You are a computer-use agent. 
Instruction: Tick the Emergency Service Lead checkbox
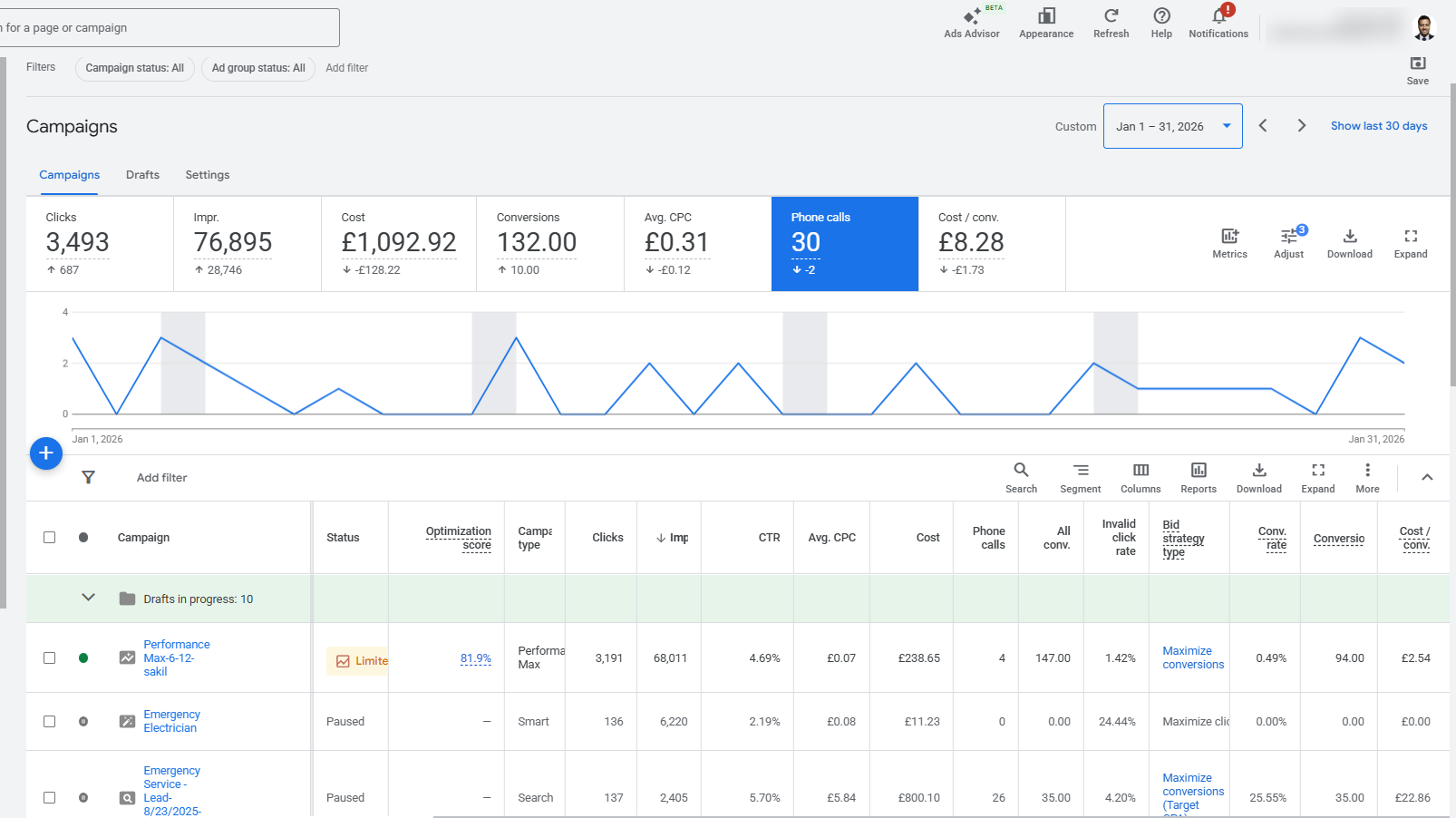point(50,798)
